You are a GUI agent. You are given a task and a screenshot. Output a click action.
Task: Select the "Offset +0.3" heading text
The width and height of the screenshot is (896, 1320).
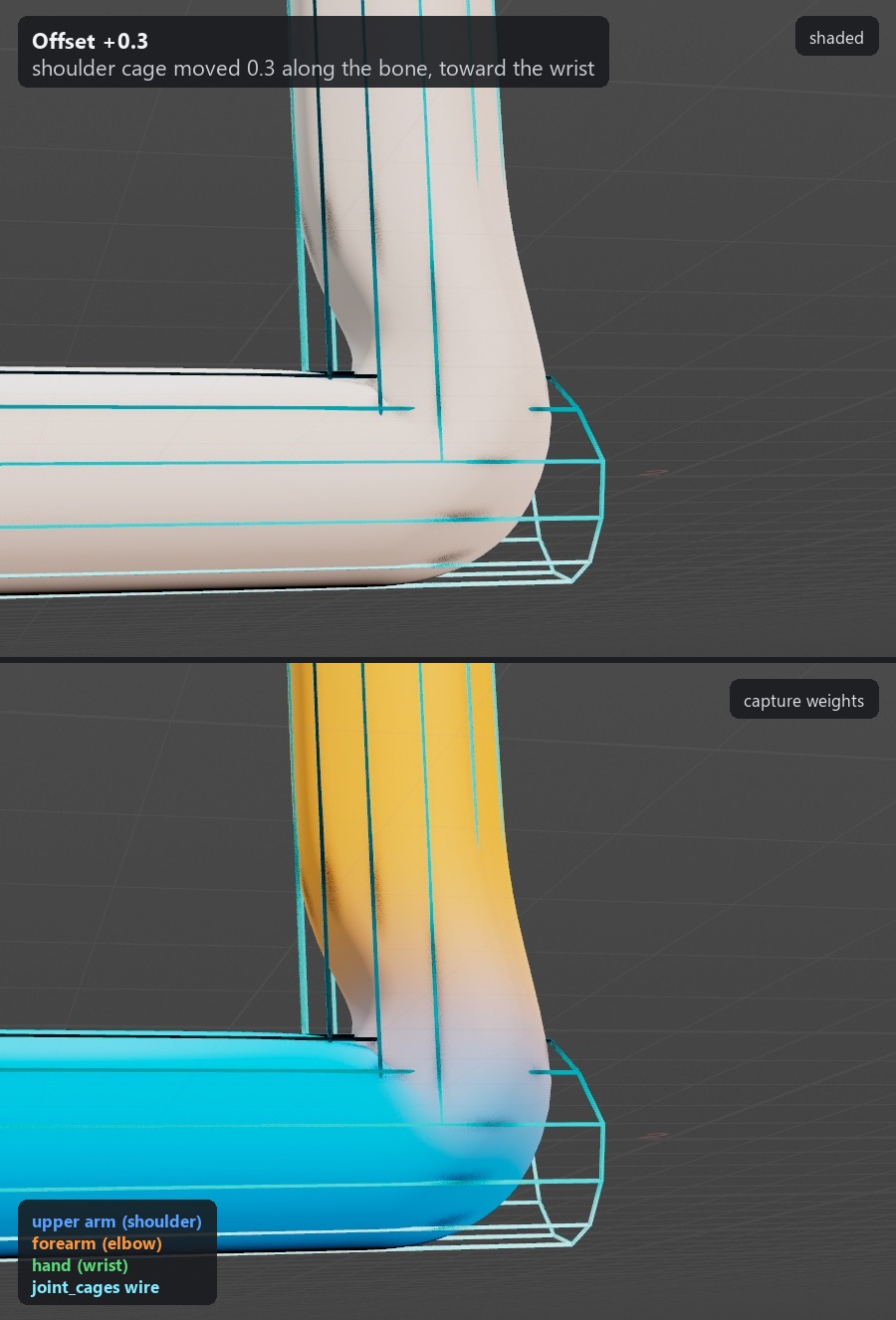[90, 41]
